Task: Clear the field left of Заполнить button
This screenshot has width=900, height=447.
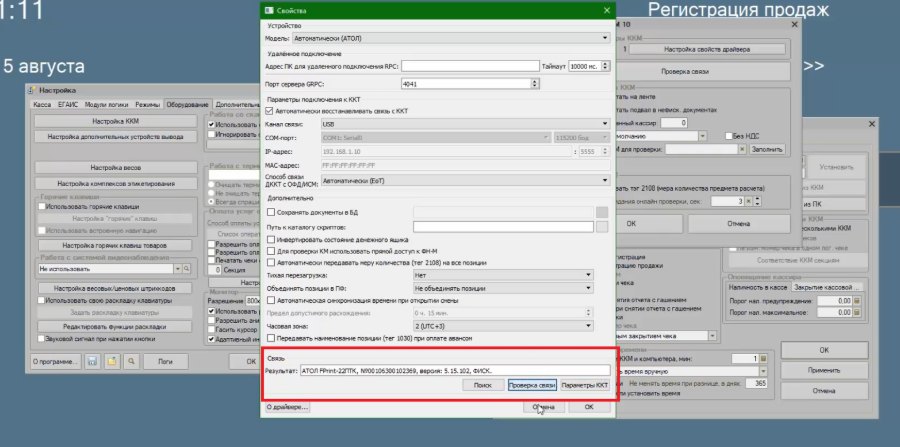Action: coord(742,149)
